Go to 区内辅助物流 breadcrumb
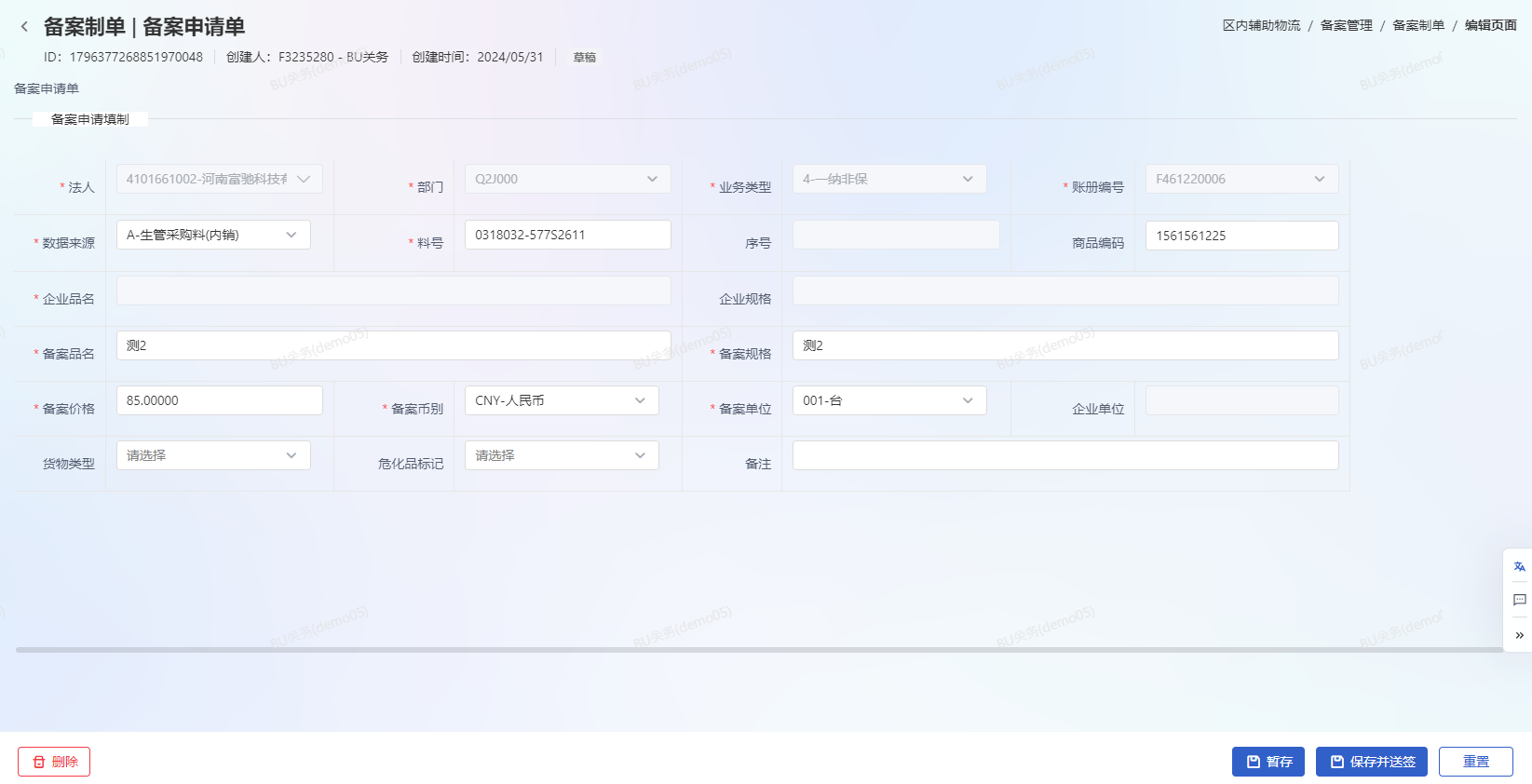The height and width of the screenshot is (784, 1532). [x=1261, y=25]
